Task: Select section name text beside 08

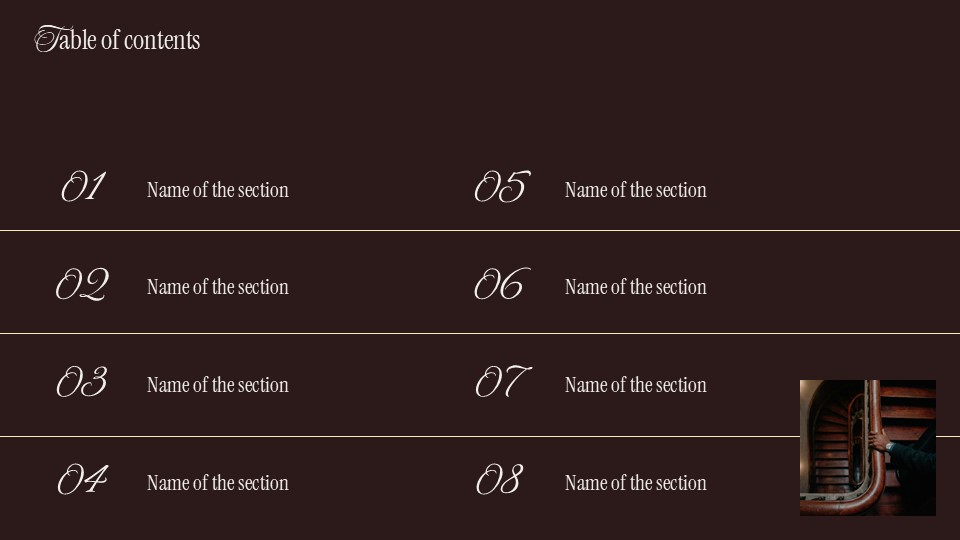Action: tap(635, 483)
